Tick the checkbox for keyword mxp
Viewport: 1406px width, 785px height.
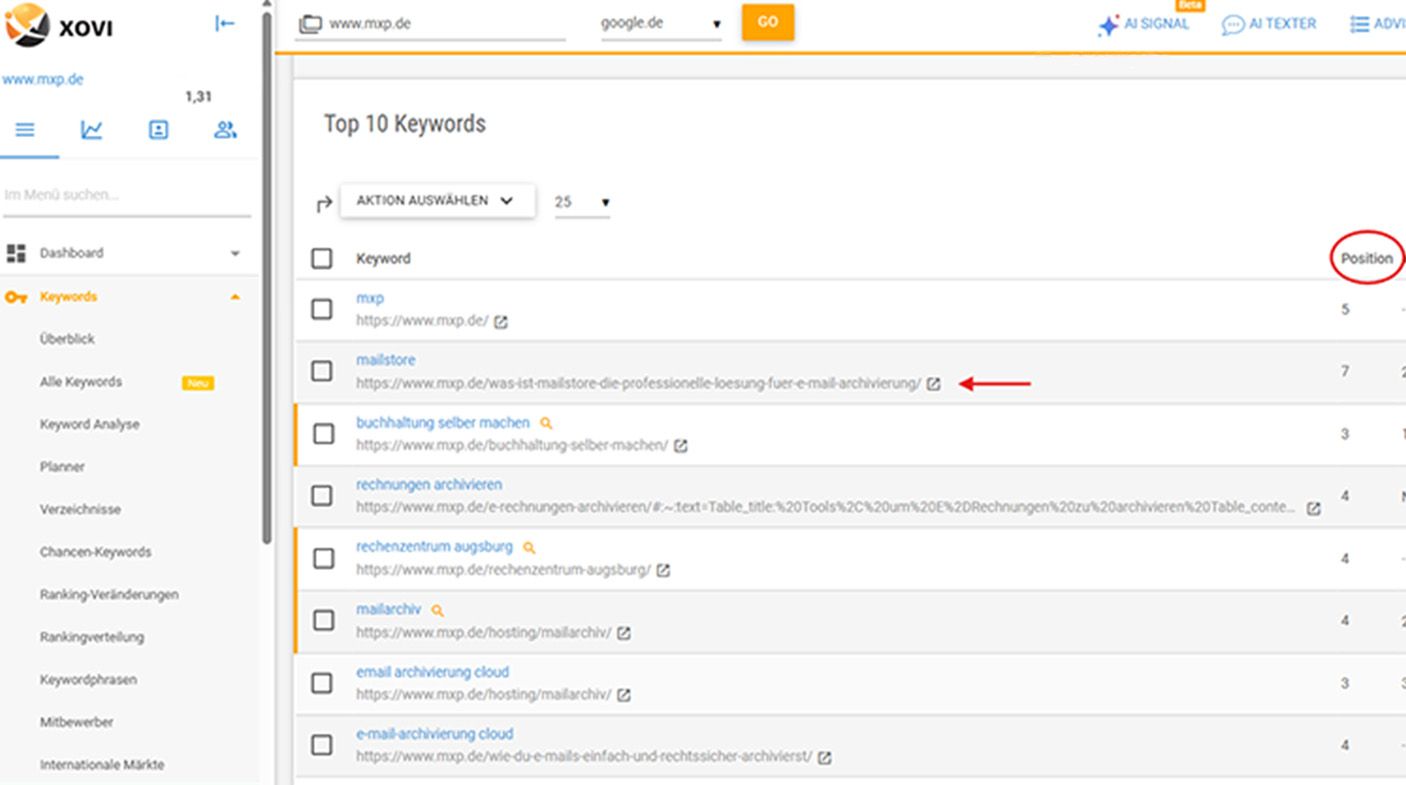(x=322, y=309)
